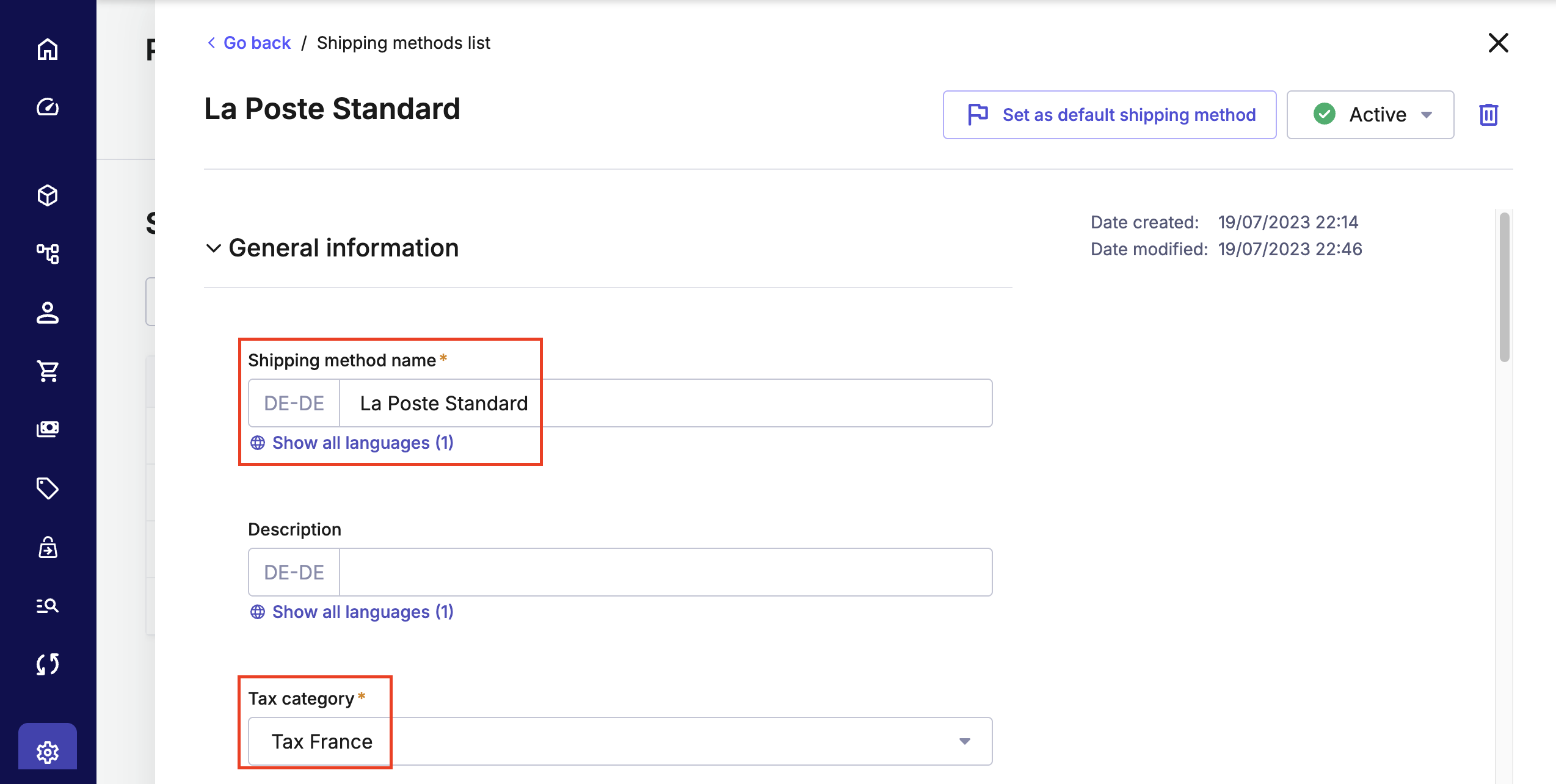The width and height of the screenshot is (1556, 784).
Task: Open the home icon in sidebar
Action: (x=48, y=49)
